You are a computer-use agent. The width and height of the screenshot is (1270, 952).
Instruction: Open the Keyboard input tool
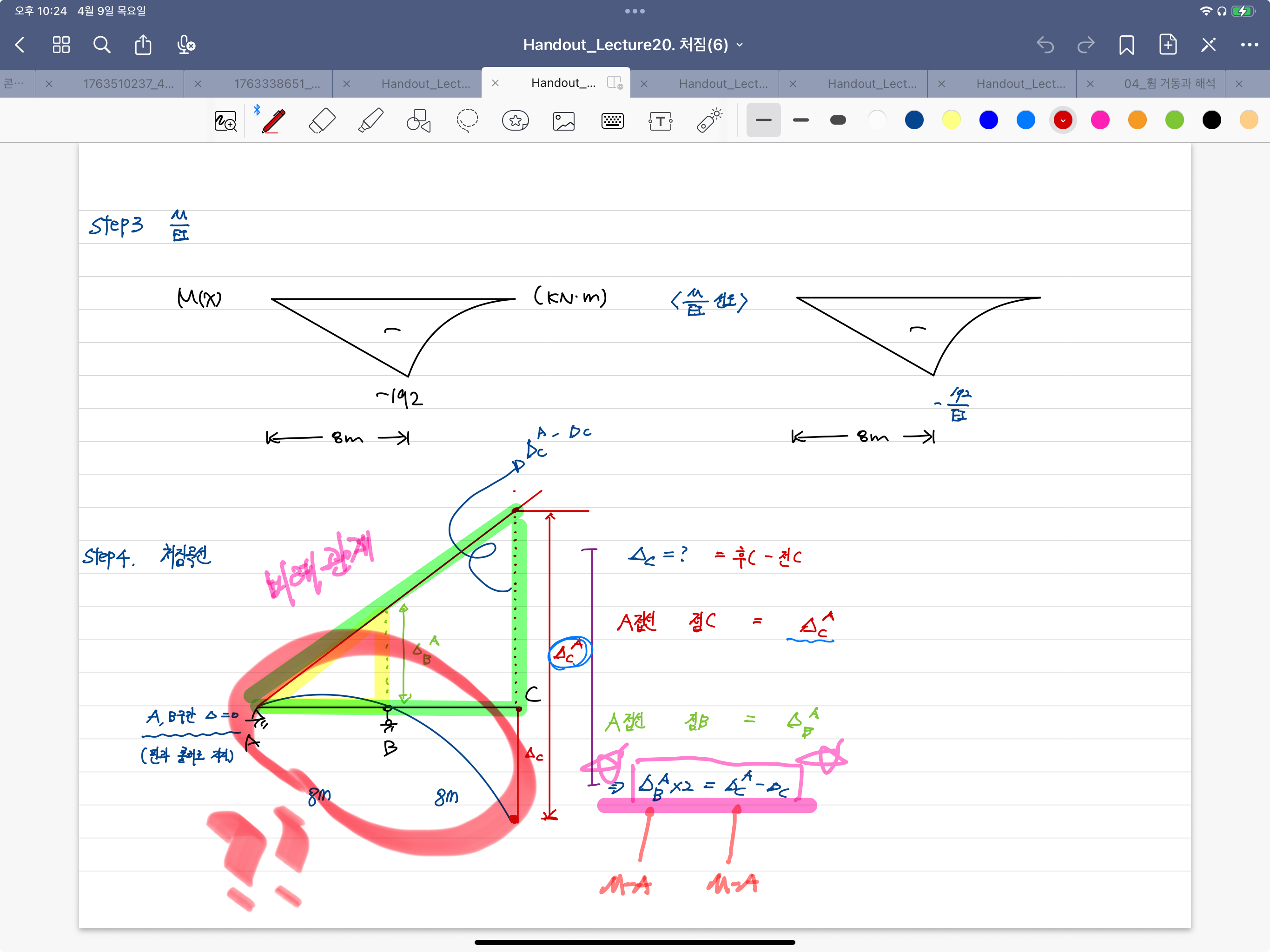click(612, 120)
